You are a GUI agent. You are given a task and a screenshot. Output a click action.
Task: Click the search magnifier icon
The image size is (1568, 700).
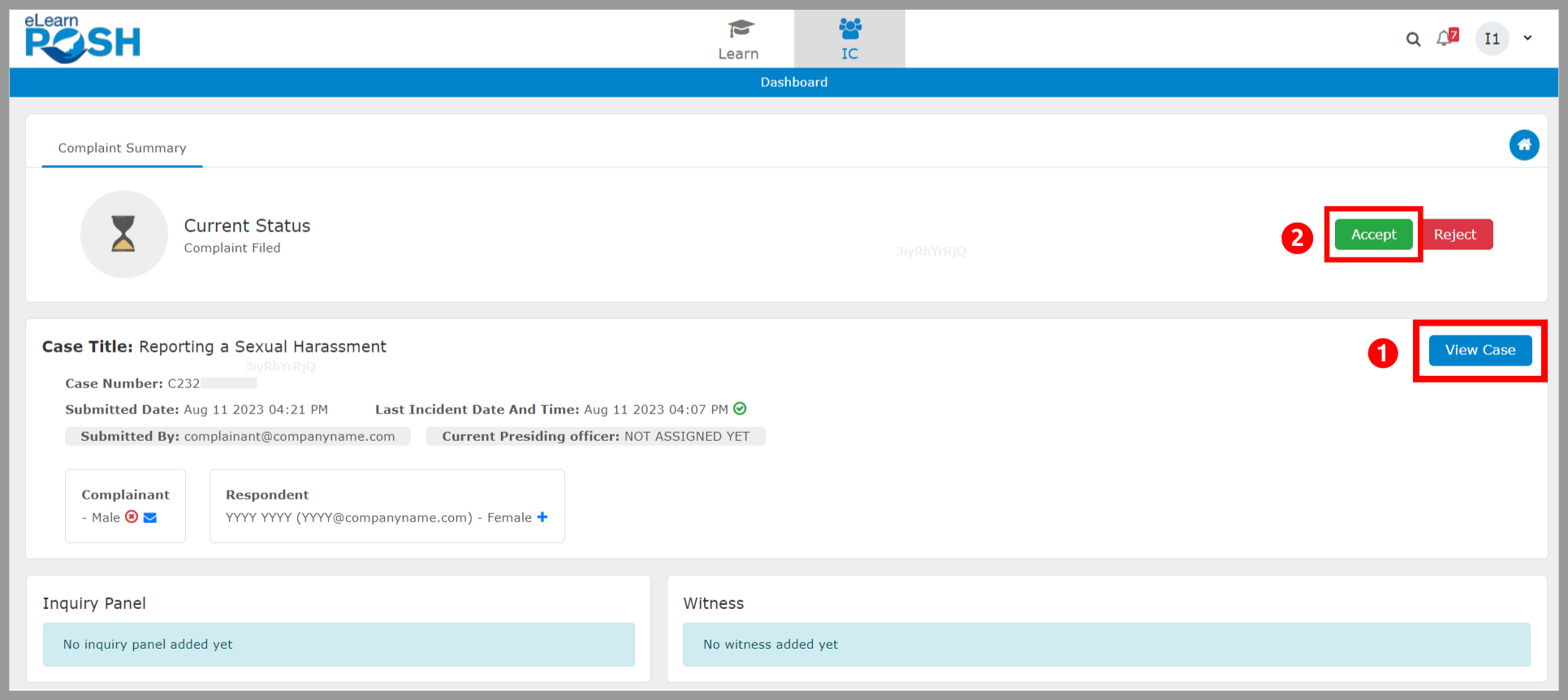point(1413,39)
